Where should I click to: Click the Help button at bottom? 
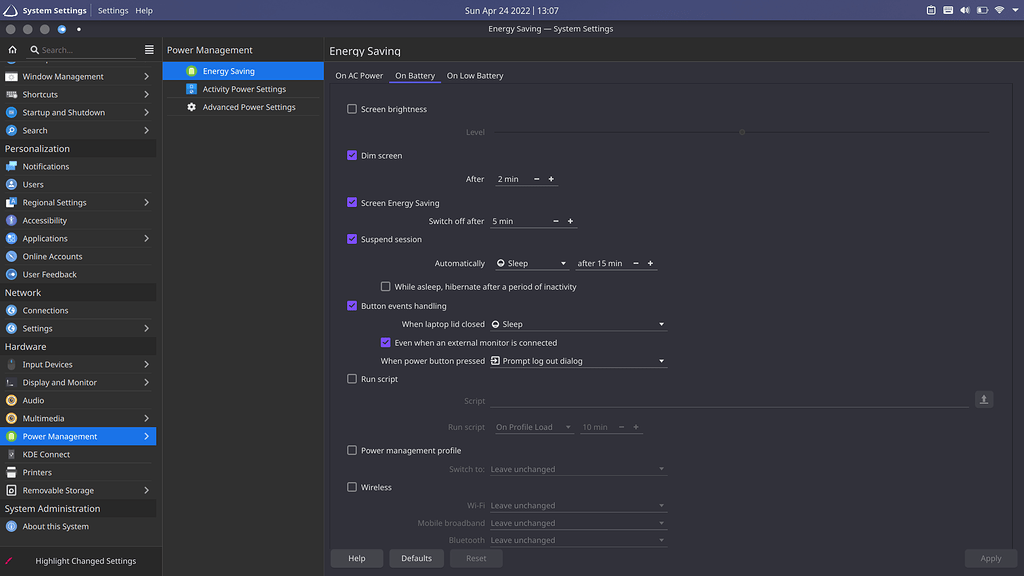pos(357,558)
